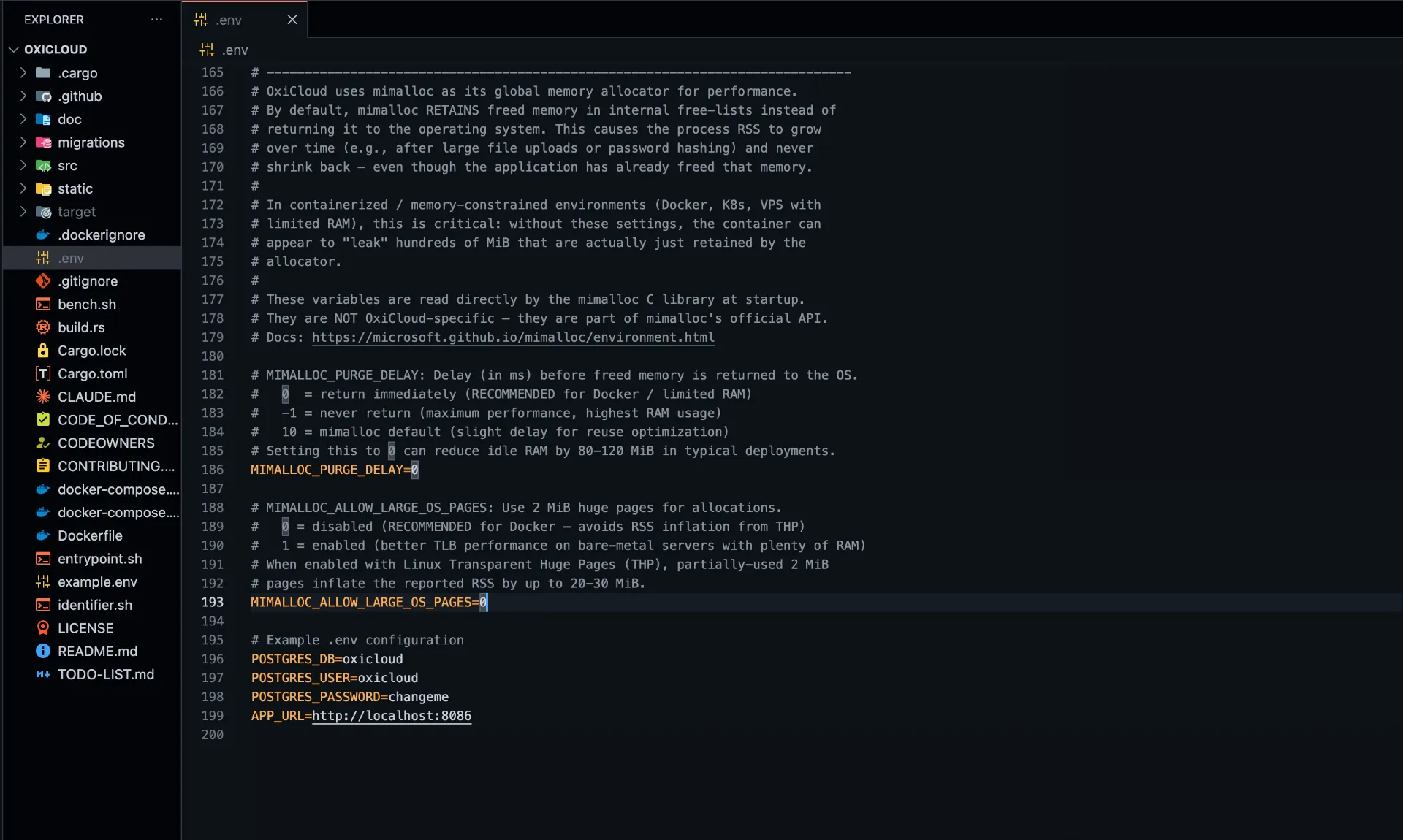Select the LICENSE file
The width and height of the screenshot is (1403, 840).
pyautogui.click(x=85, y=628)
